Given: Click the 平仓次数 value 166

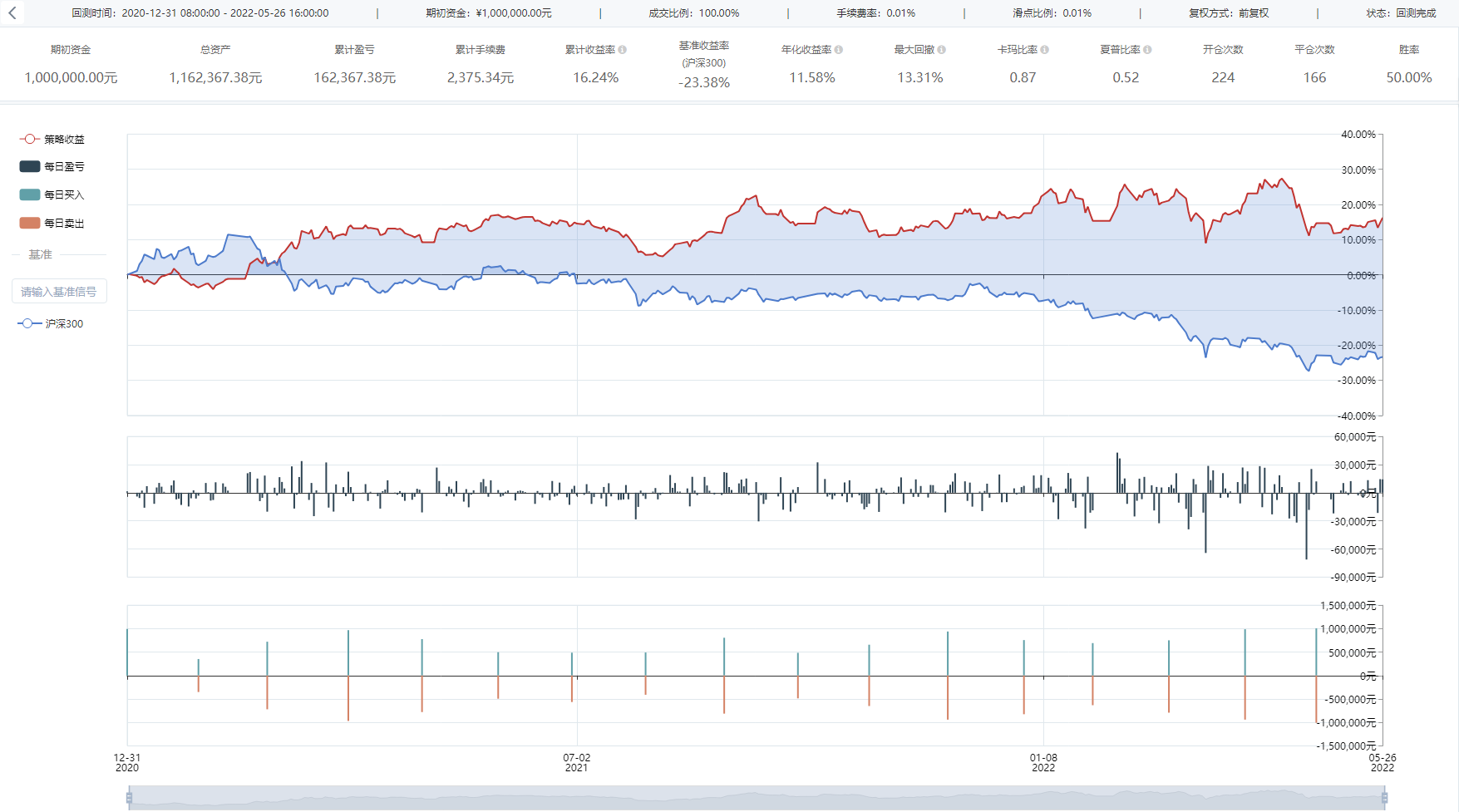Looking at the screenshot, I should [1314, 77].
